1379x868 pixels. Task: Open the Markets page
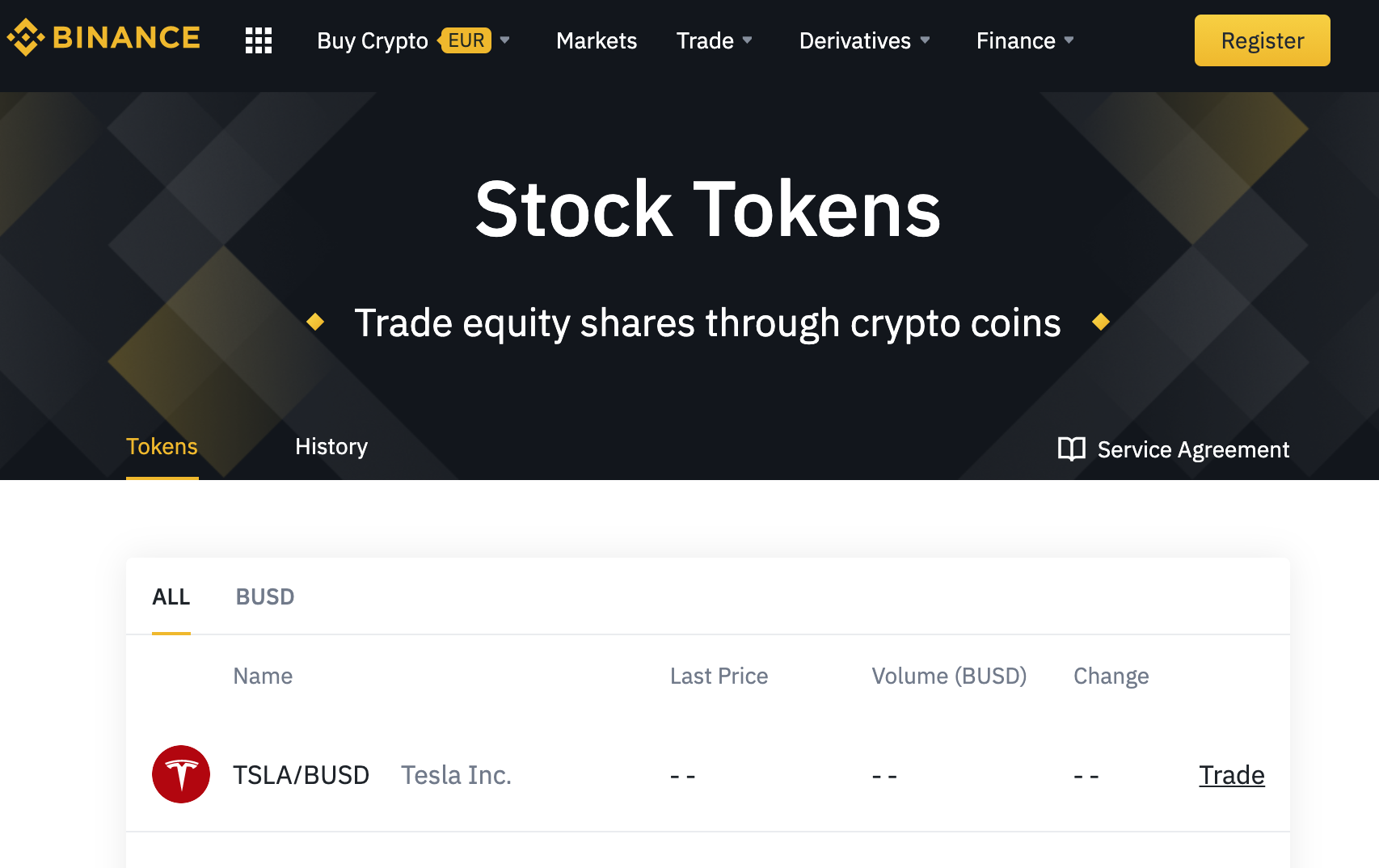pyautogui.click(x=597, y=40)
